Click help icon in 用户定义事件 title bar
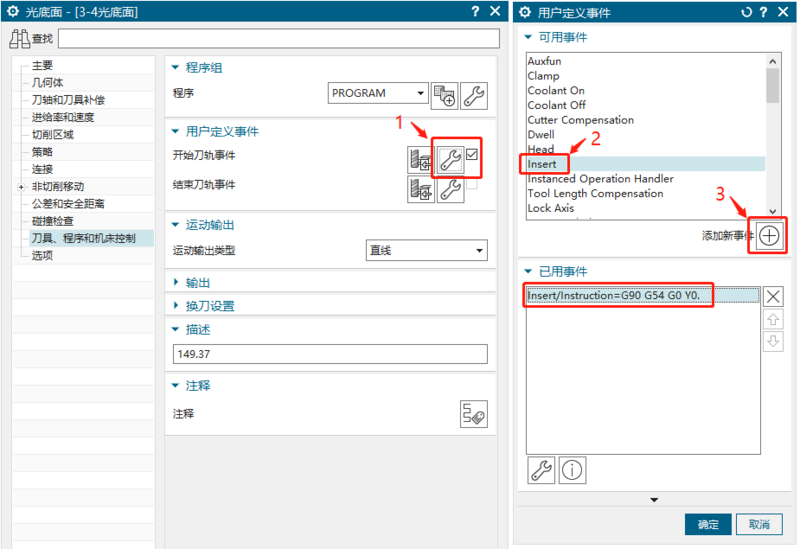 coord(764,12)
